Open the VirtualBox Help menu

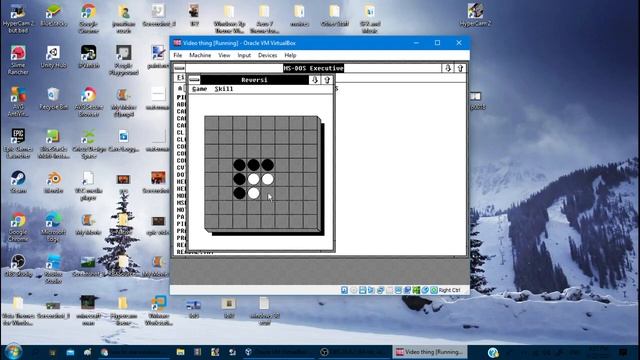(x=290, y=55)
